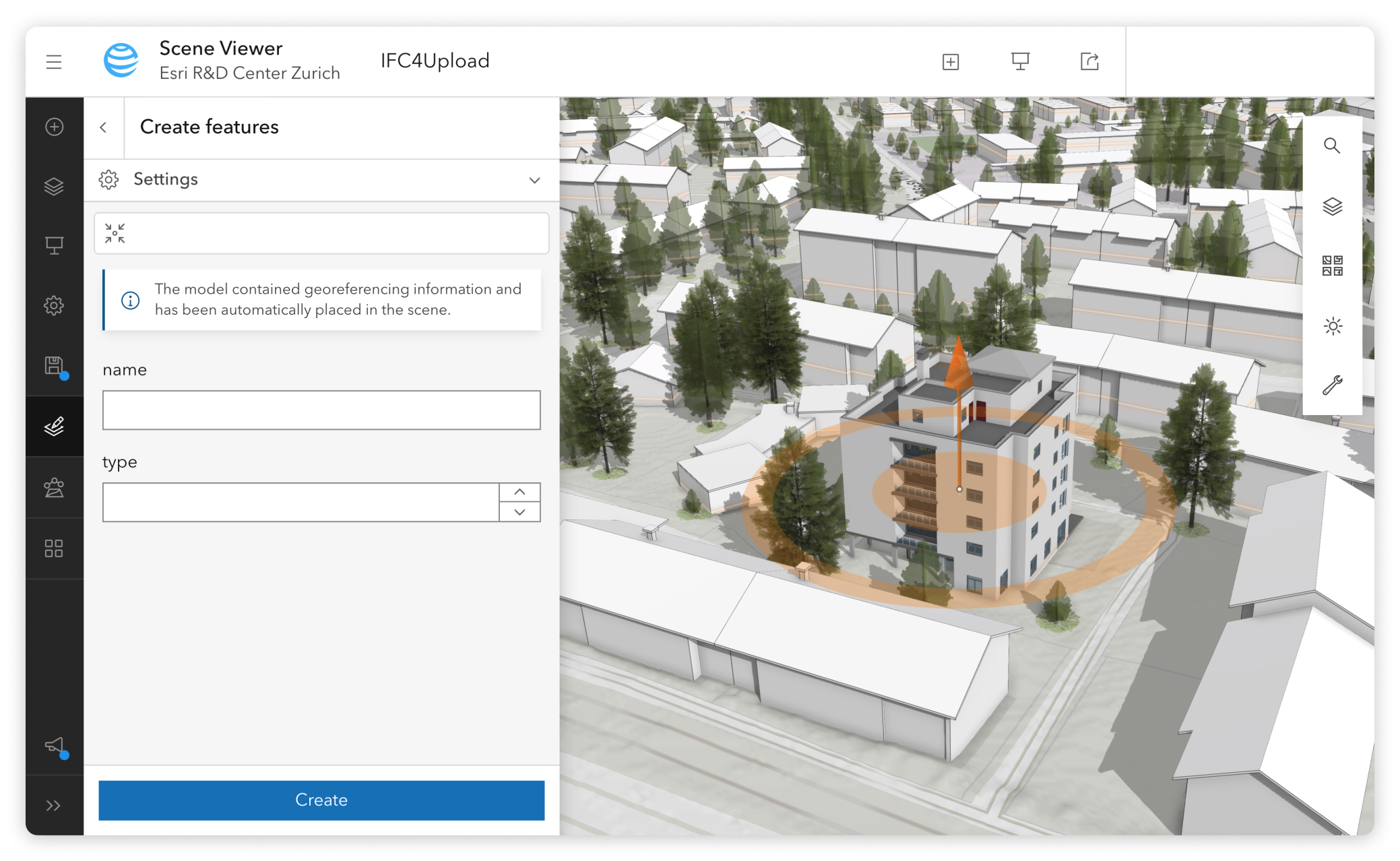Open the Daylight tool on the right toolbar

click(1333, 325)
